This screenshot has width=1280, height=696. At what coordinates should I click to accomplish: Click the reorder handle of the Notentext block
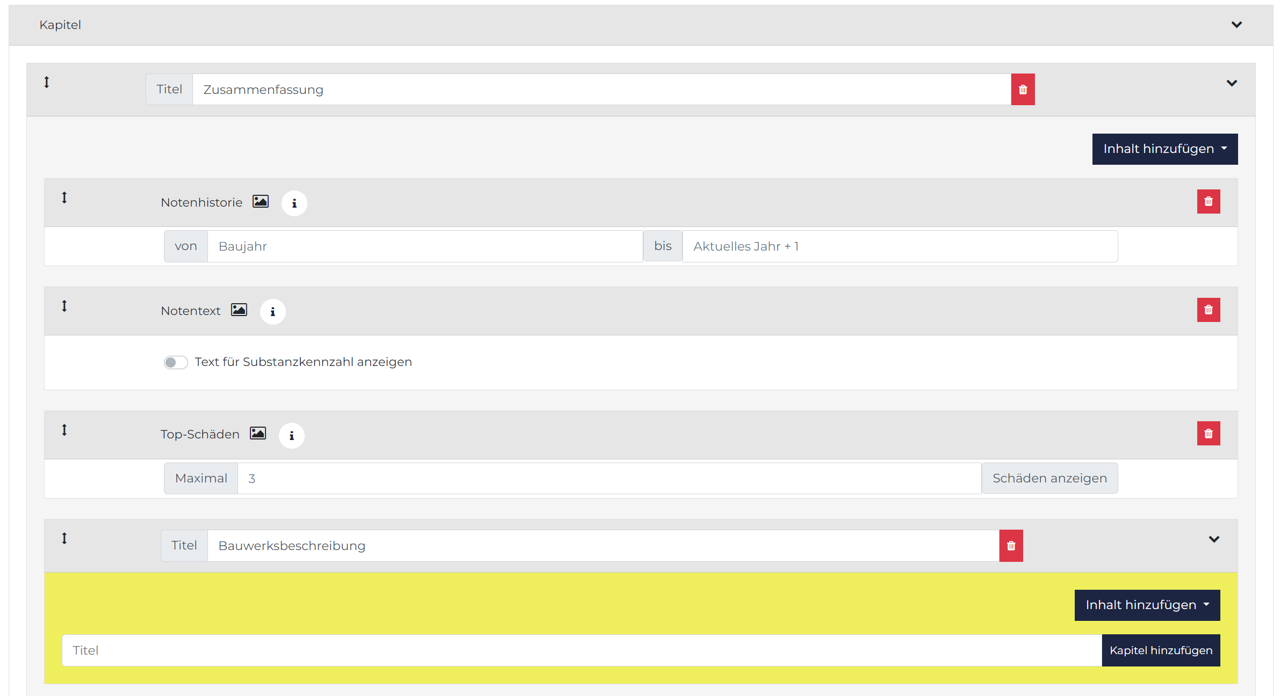64,307
